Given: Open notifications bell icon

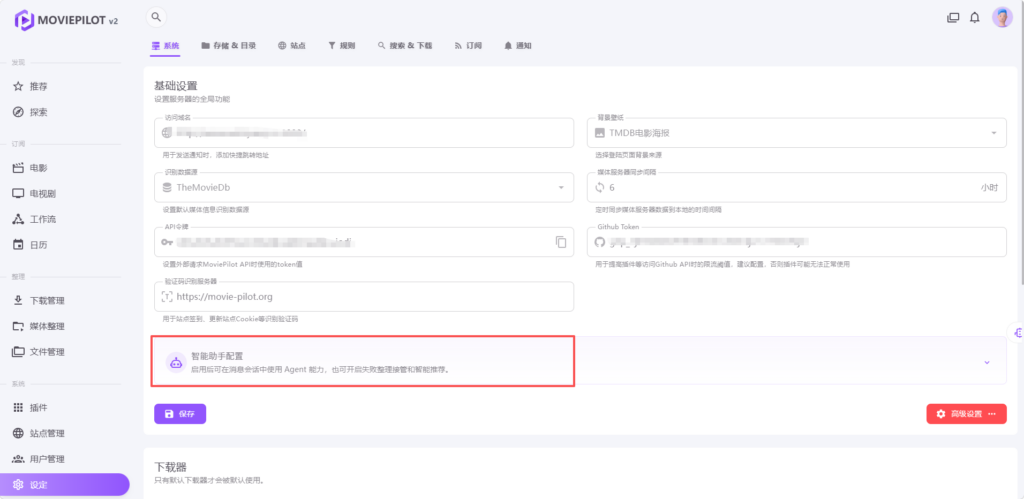Looking at the screenshot, I should [x=974, y=18].
